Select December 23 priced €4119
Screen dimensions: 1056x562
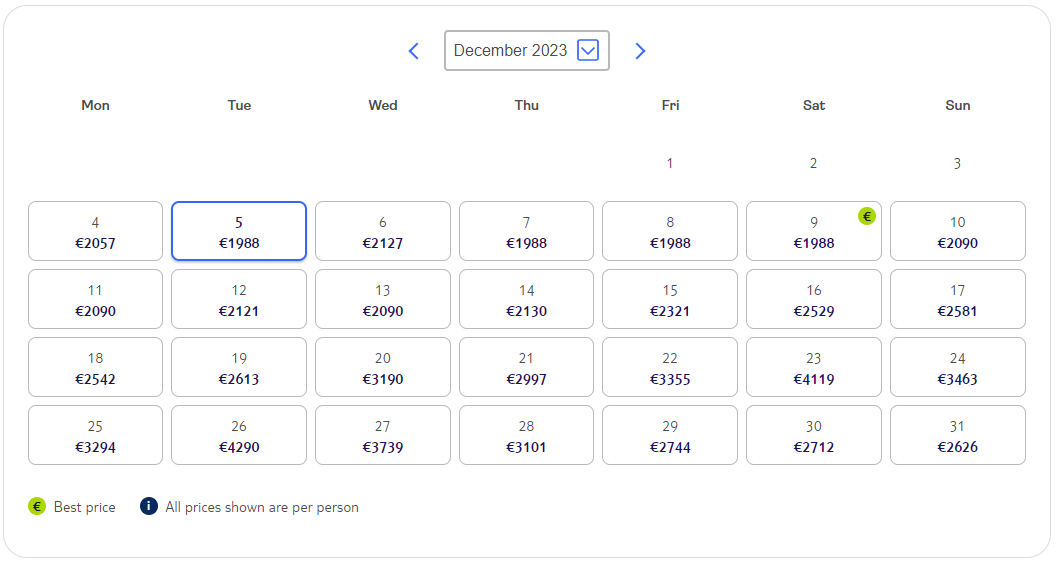pyautogui.click(x=814, y=367)
